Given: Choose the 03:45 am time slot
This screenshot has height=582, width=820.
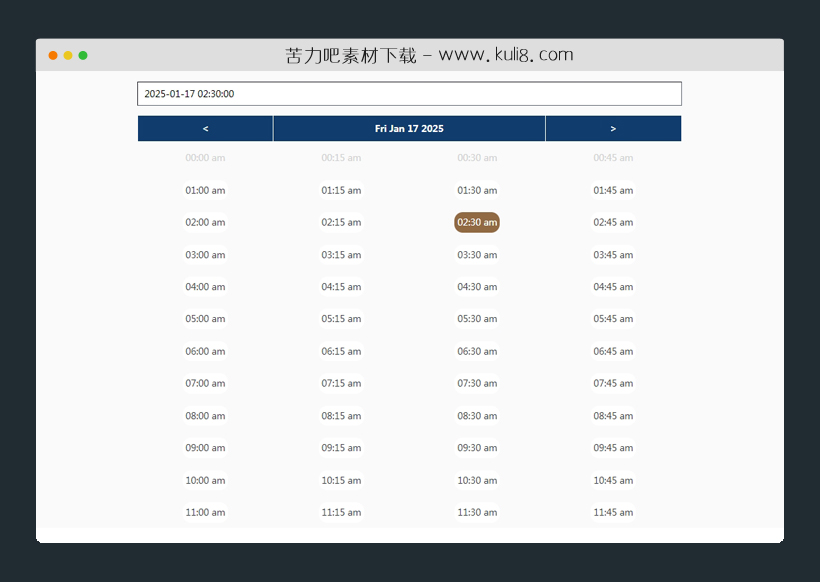Looking at the screenshot, I should tap(613, 255).
